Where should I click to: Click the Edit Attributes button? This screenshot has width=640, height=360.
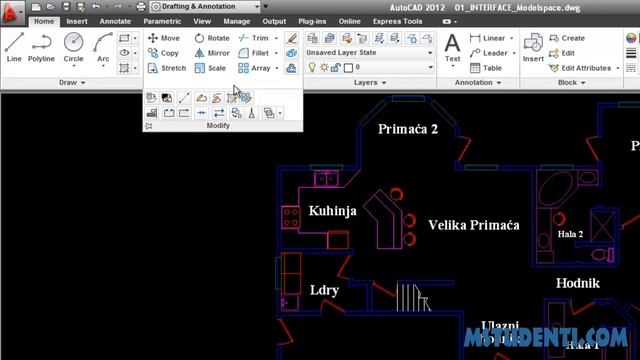(x=580, y=68)
